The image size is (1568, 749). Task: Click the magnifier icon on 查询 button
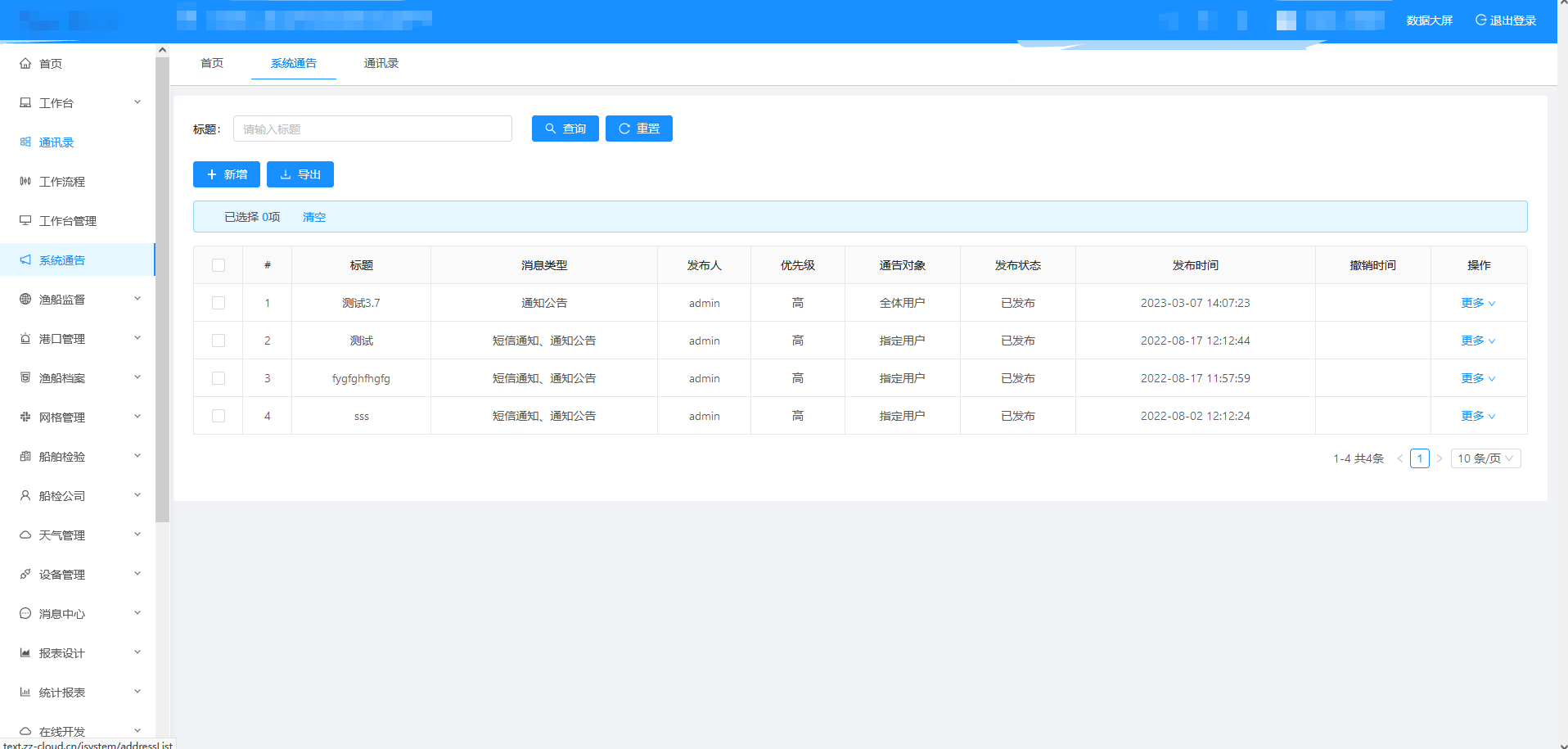(551, 129)
